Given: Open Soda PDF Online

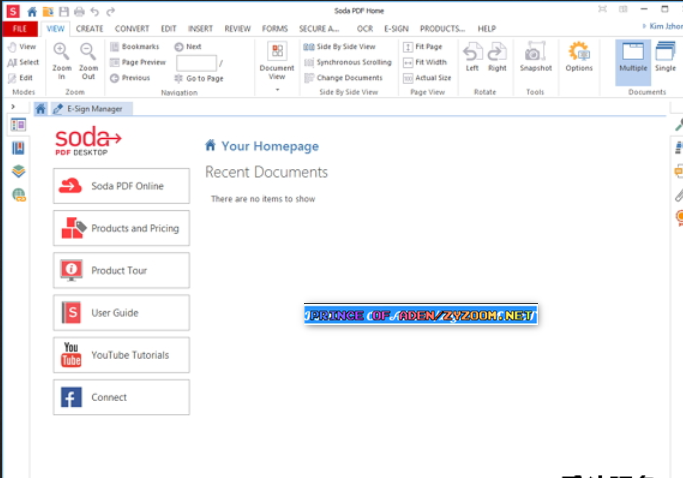Looking at the screenshot, I should click(122, 186).
